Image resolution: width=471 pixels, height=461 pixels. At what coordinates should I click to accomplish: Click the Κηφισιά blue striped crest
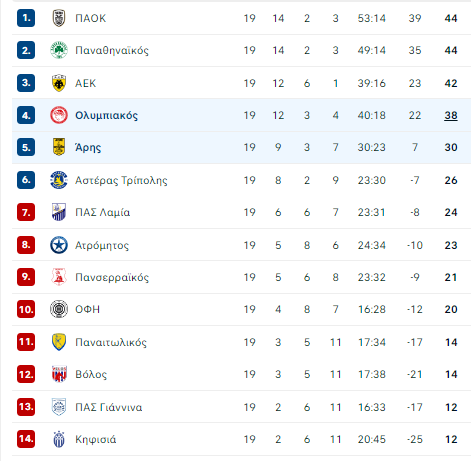(59, 439)
